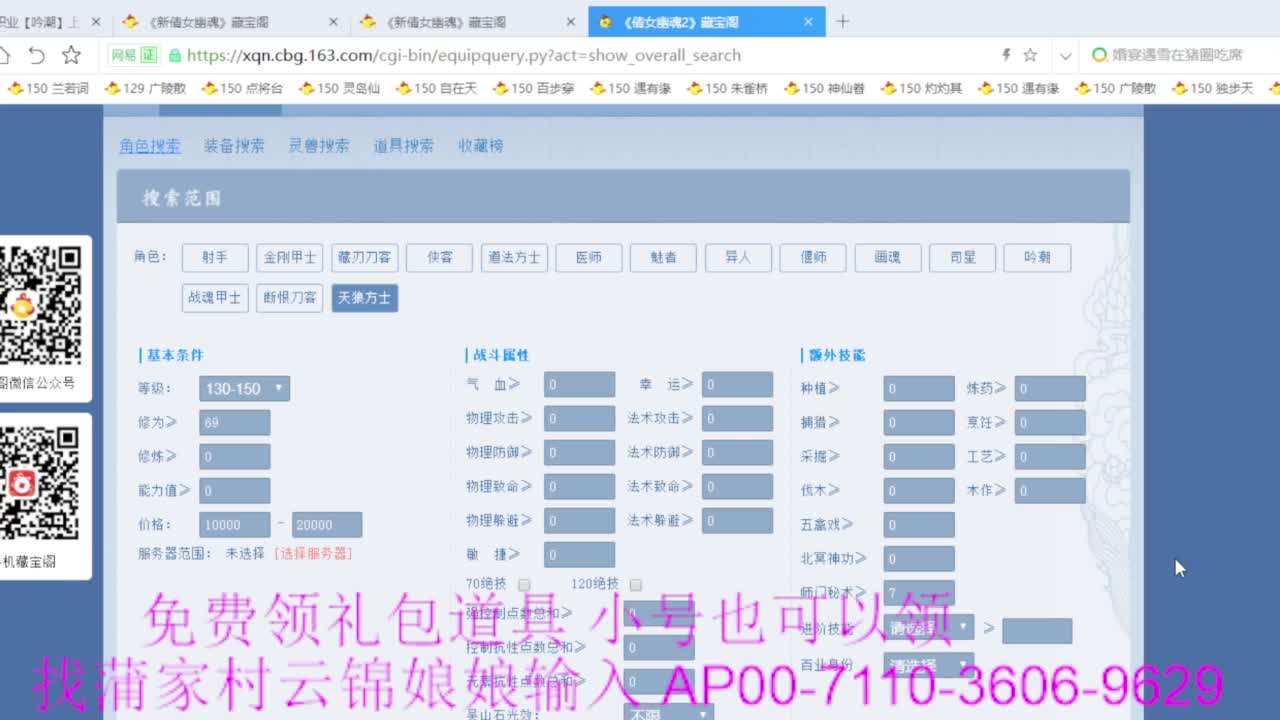Click the star favorite icon in the address bar
Screen dimensions: 1280x720
(1030, 55)
